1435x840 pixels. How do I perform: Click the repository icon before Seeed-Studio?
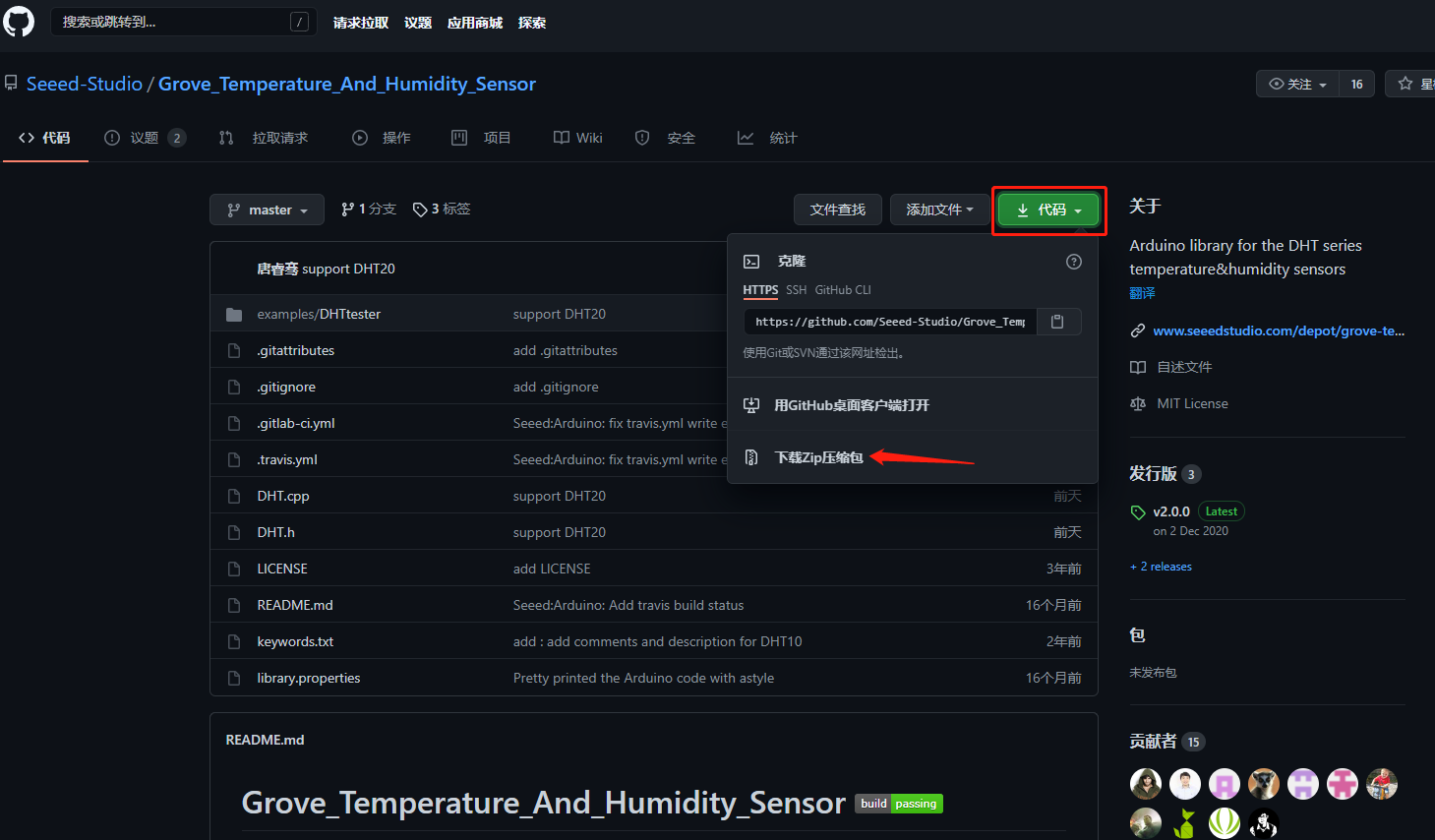[x=11, y=84]
